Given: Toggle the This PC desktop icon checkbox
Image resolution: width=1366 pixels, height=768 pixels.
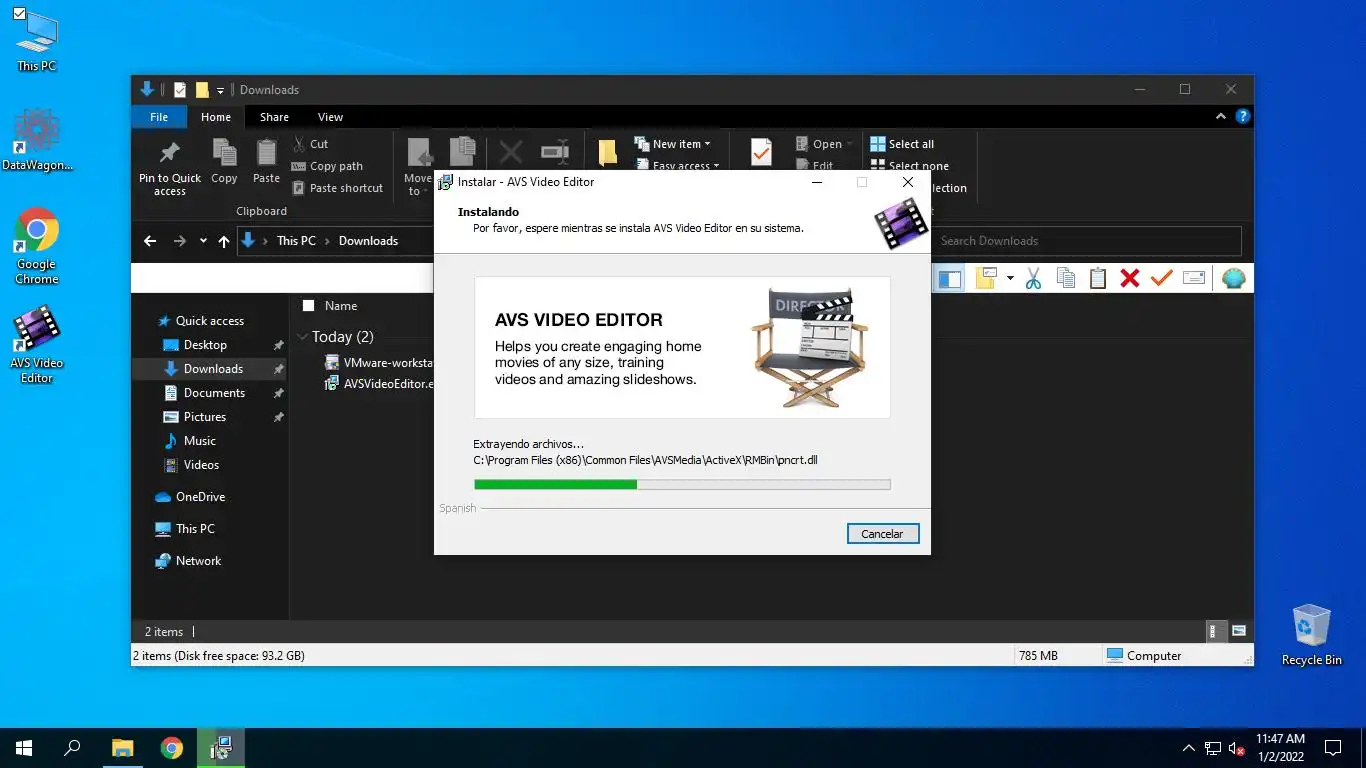Looking at the screenshot, I should pos(19,14).
